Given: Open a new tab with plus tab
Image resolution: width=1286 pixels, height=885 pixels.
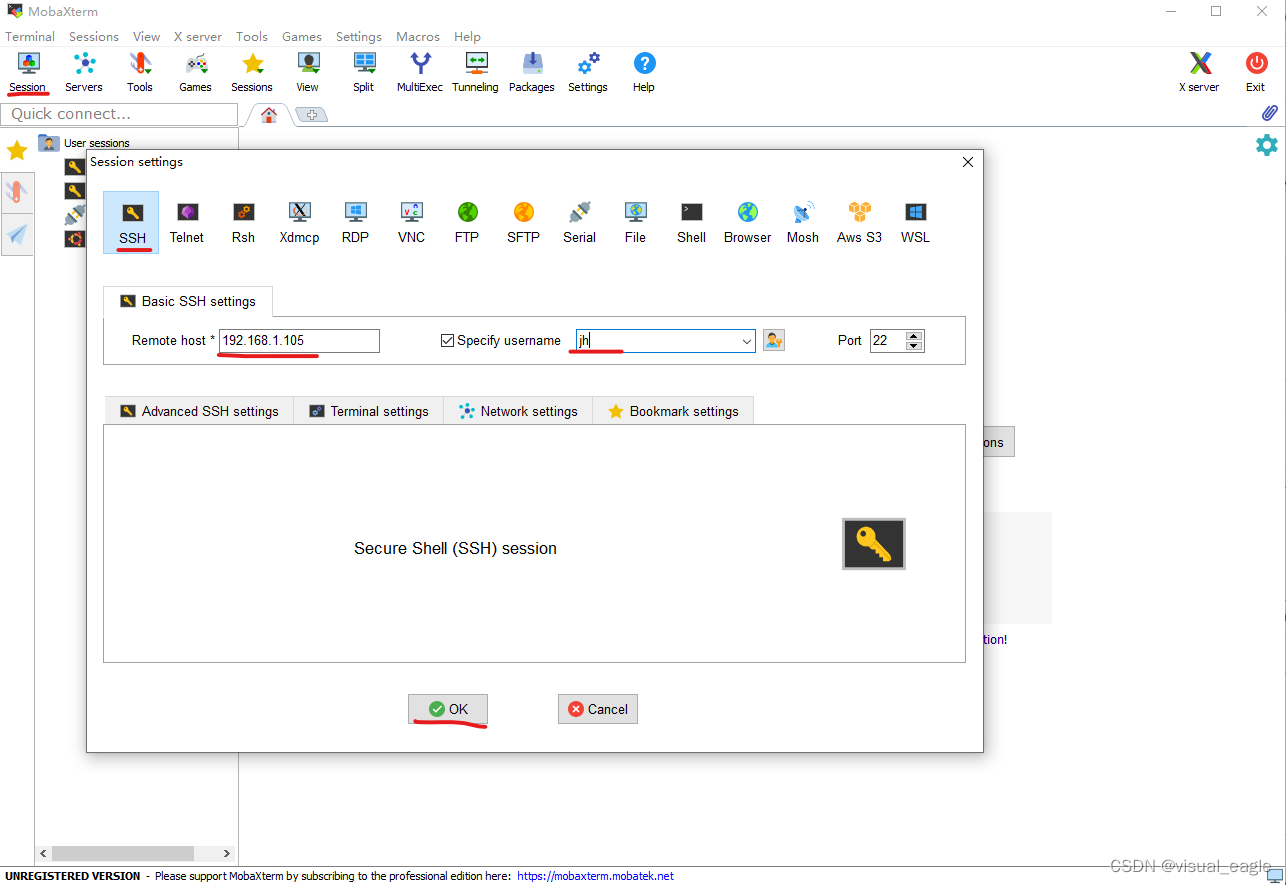Looking at the screenshot, I should (312, 115).
